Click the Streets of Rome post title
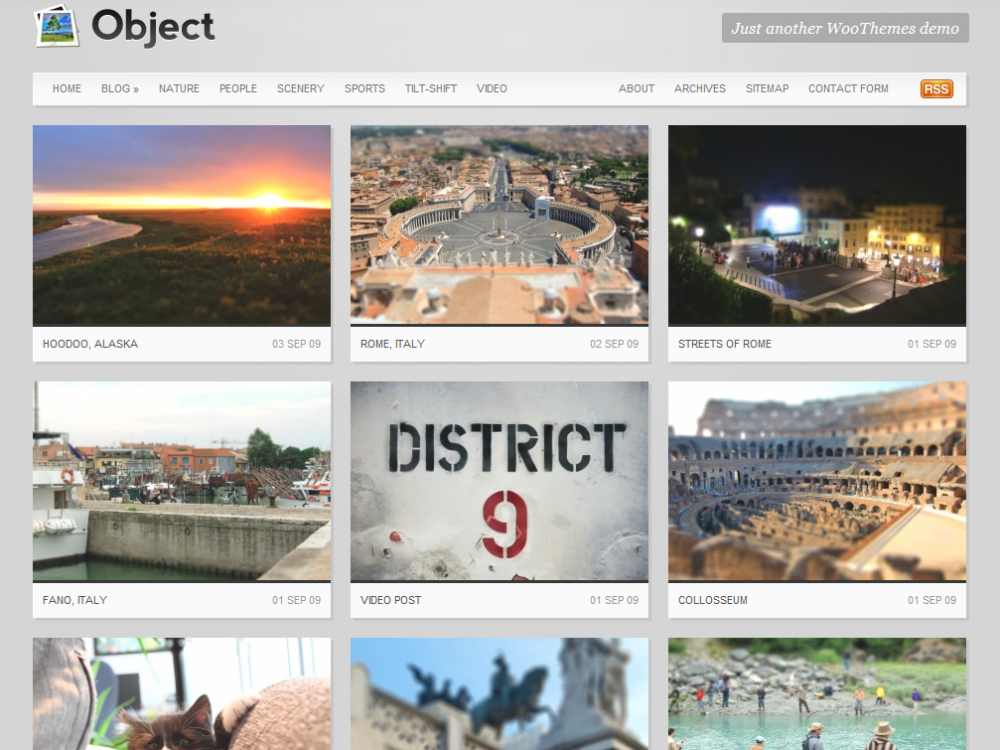The width and height of the screenshot is (1000, 750). tap(724, 344)
